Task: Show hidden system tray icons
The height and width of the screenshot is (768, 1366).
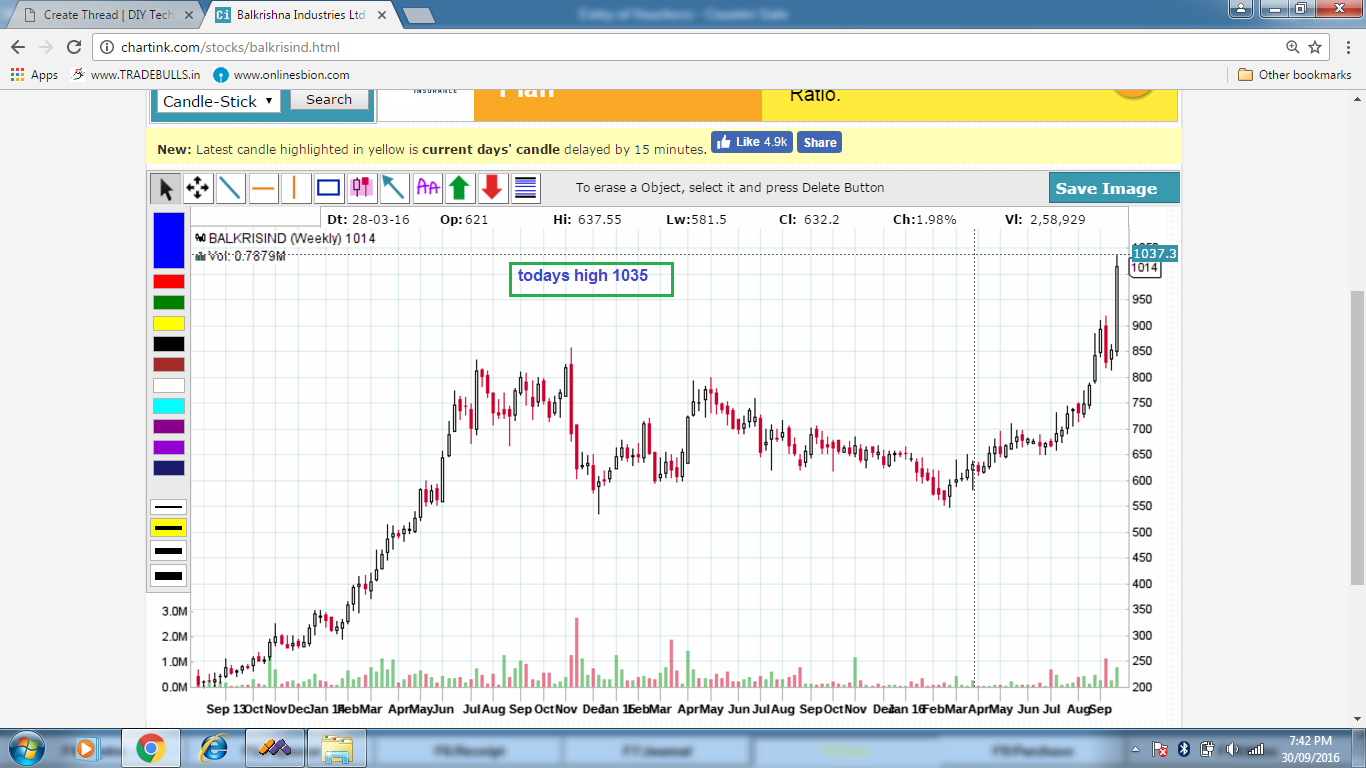Action: (1136, 749)
